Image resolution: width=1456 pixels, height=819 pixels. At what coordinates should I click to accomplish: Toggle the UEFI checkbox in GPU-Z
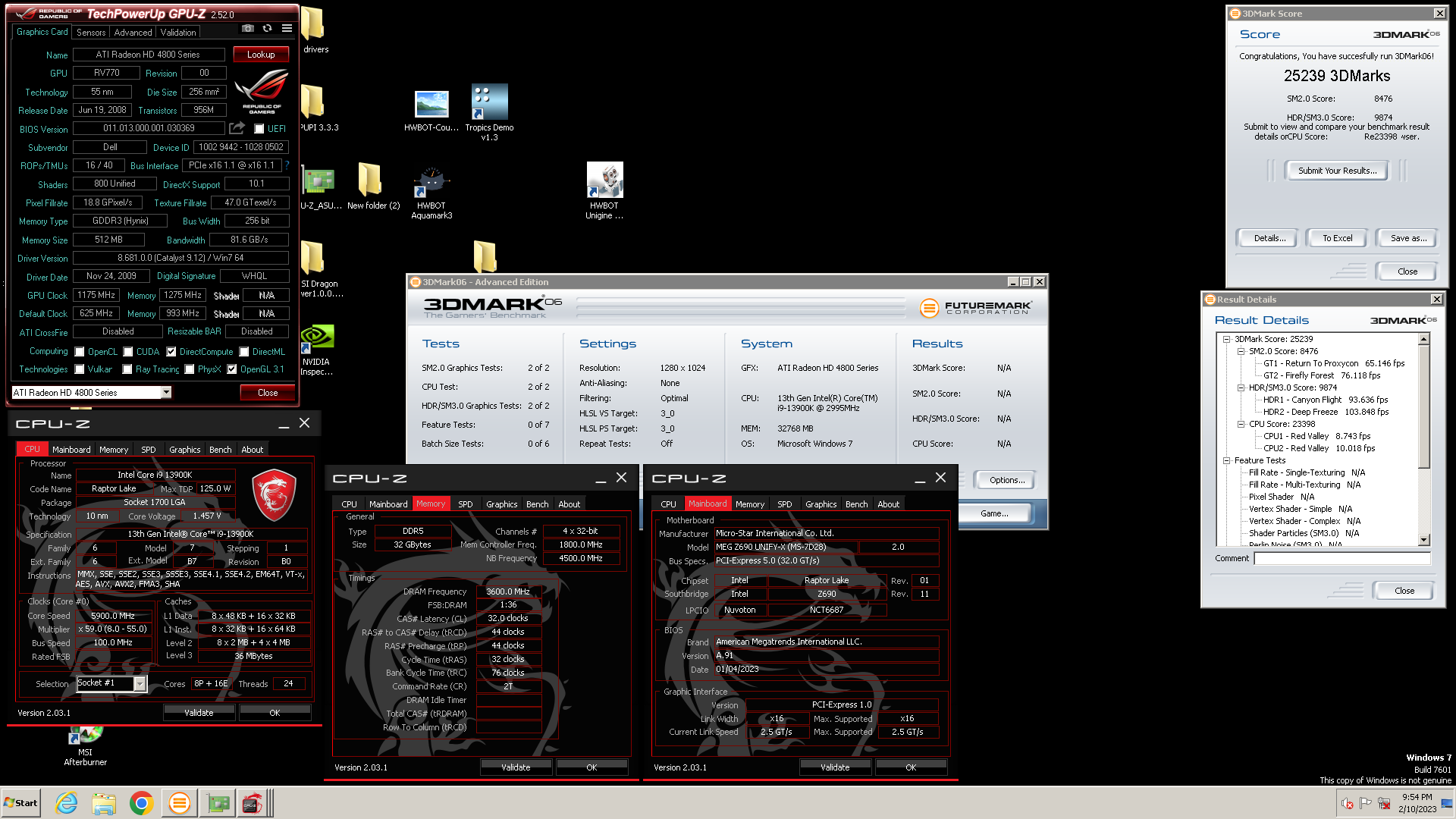click(259, 129)
